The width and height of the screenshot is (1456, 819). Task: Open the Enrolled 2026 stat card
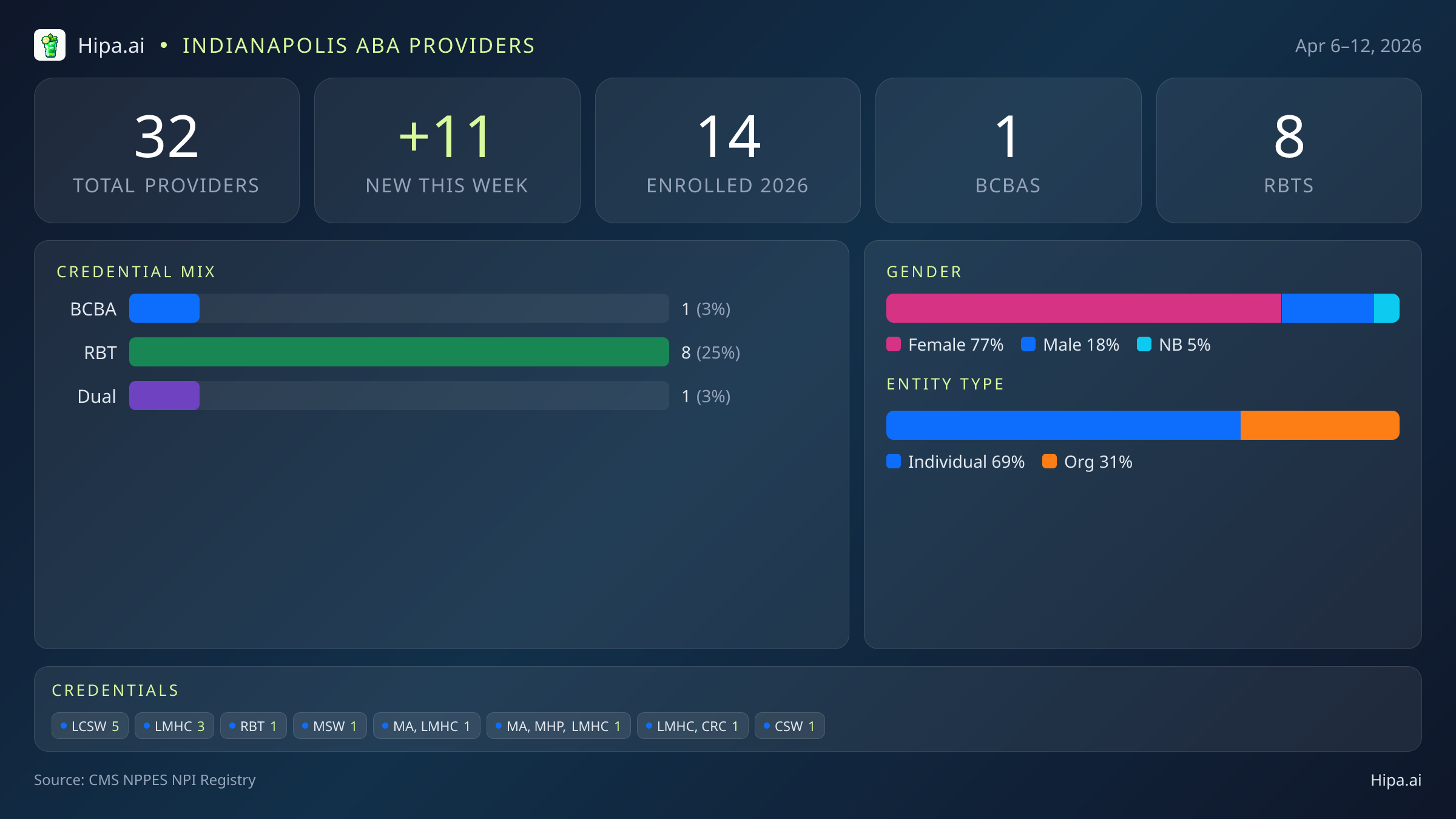[x=727, y=150]
